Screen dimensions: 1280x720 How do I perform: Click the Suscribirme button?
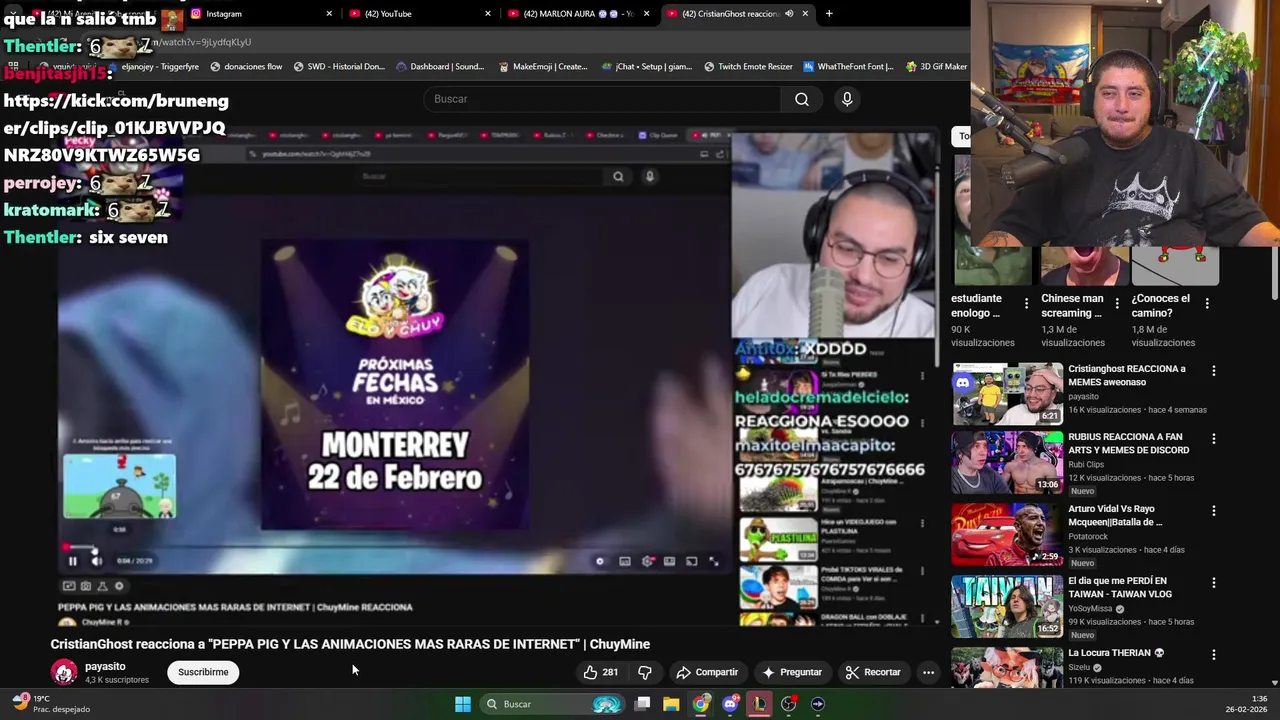(x=203, y=672)
